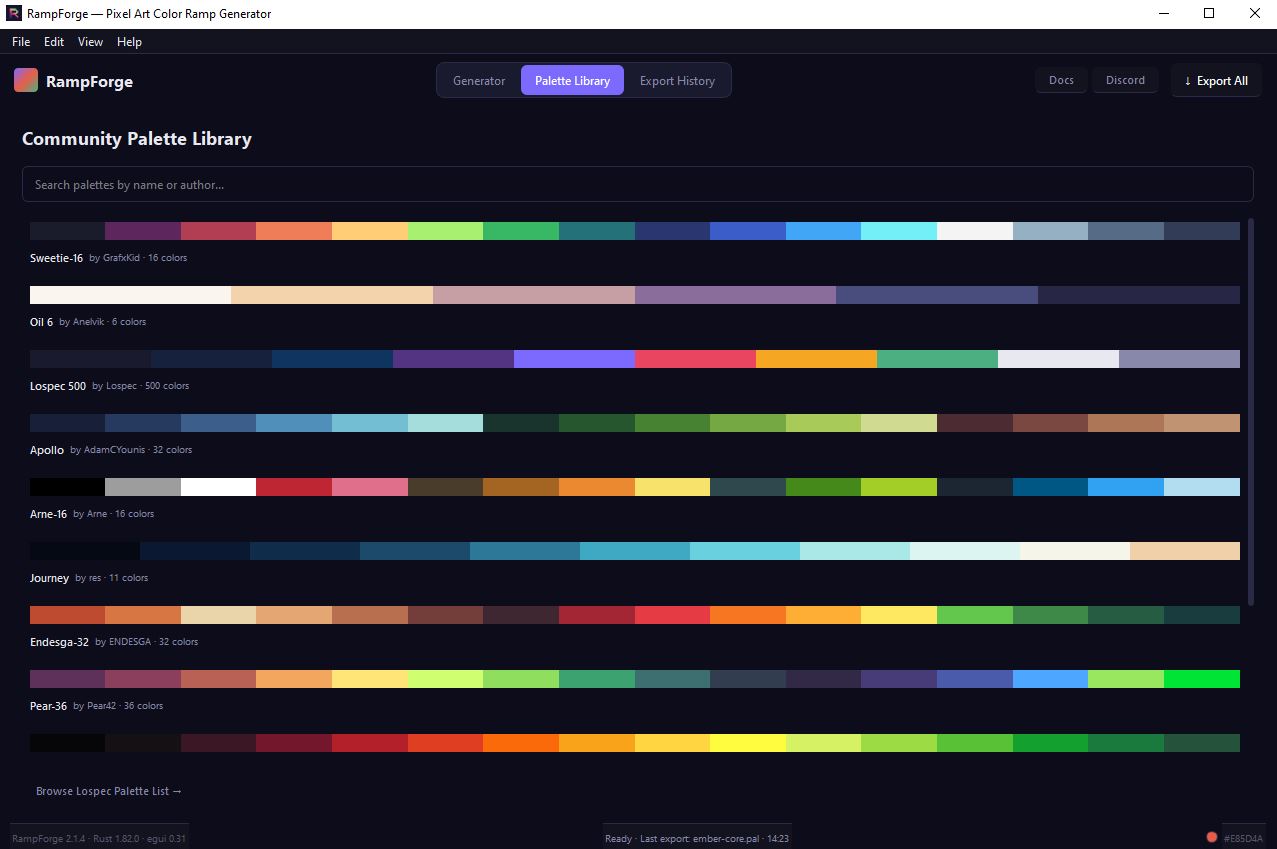Choose the green swatch in Lospec 500
Screen dimensions: 1277x849
[937, 359]
